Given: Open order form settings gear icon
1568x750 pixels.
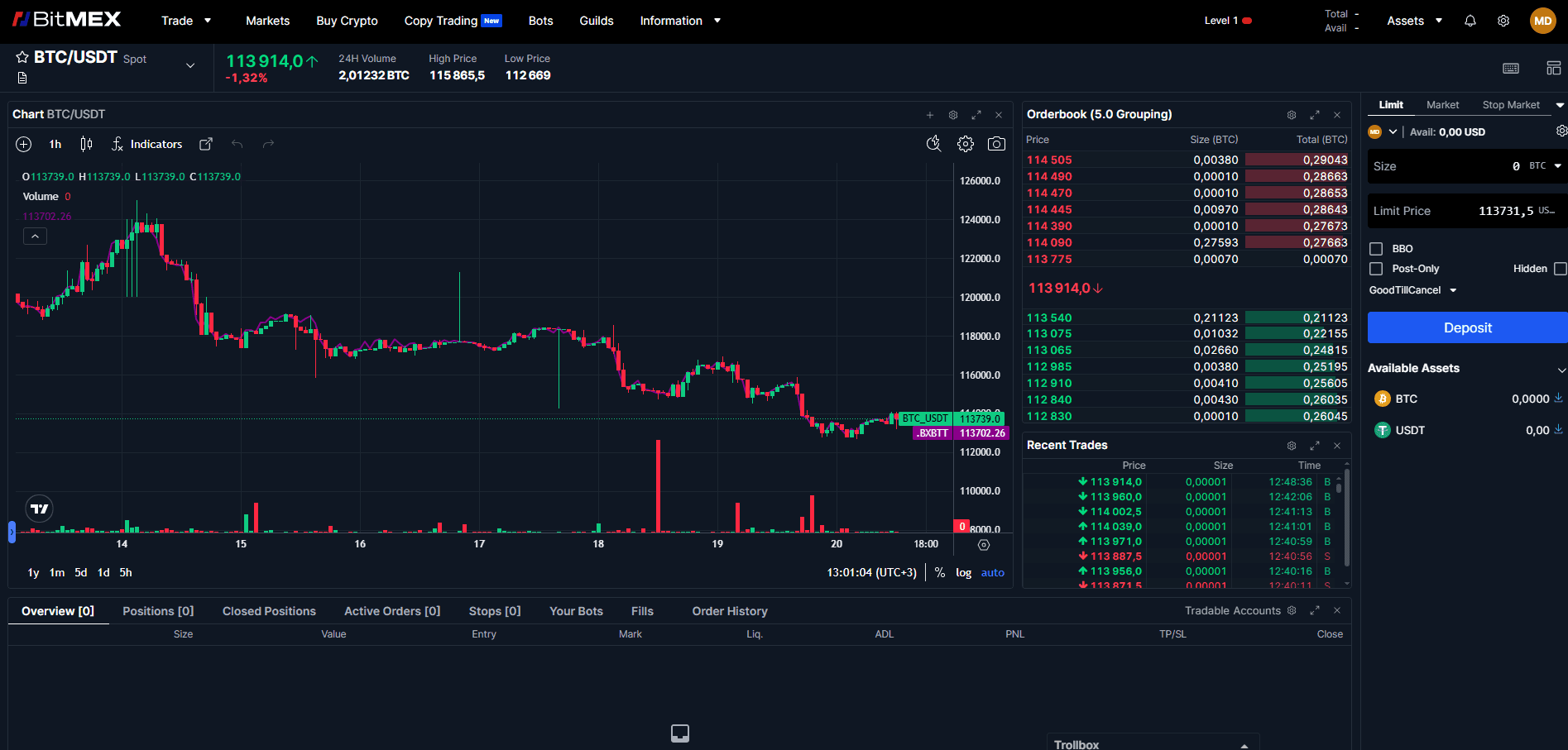Looking at the screenshot, I should [x=1561, y=131].
